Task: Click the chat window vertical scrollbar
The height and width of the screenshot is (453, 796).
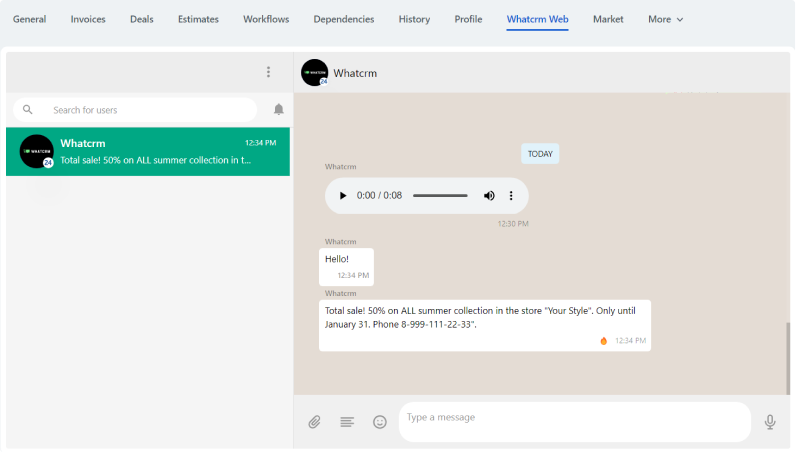Action: (787, 358)
